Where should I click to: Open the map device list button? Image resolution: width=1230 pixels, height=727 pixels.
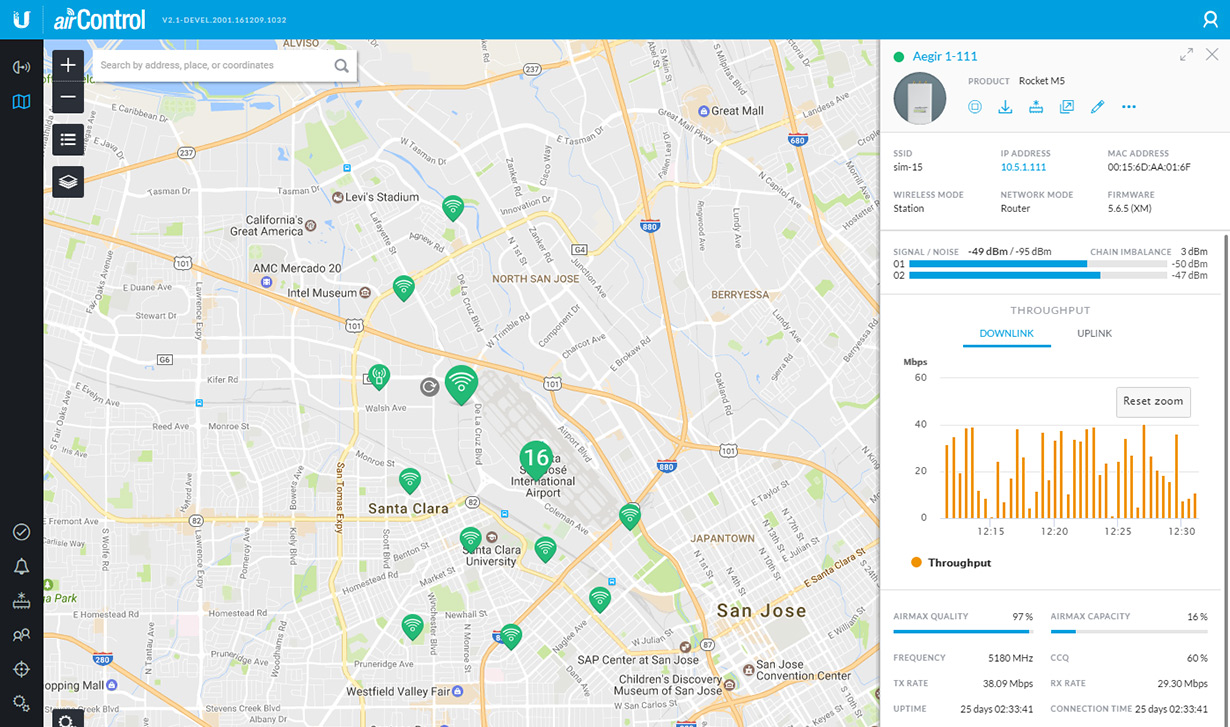pos(68,139)
